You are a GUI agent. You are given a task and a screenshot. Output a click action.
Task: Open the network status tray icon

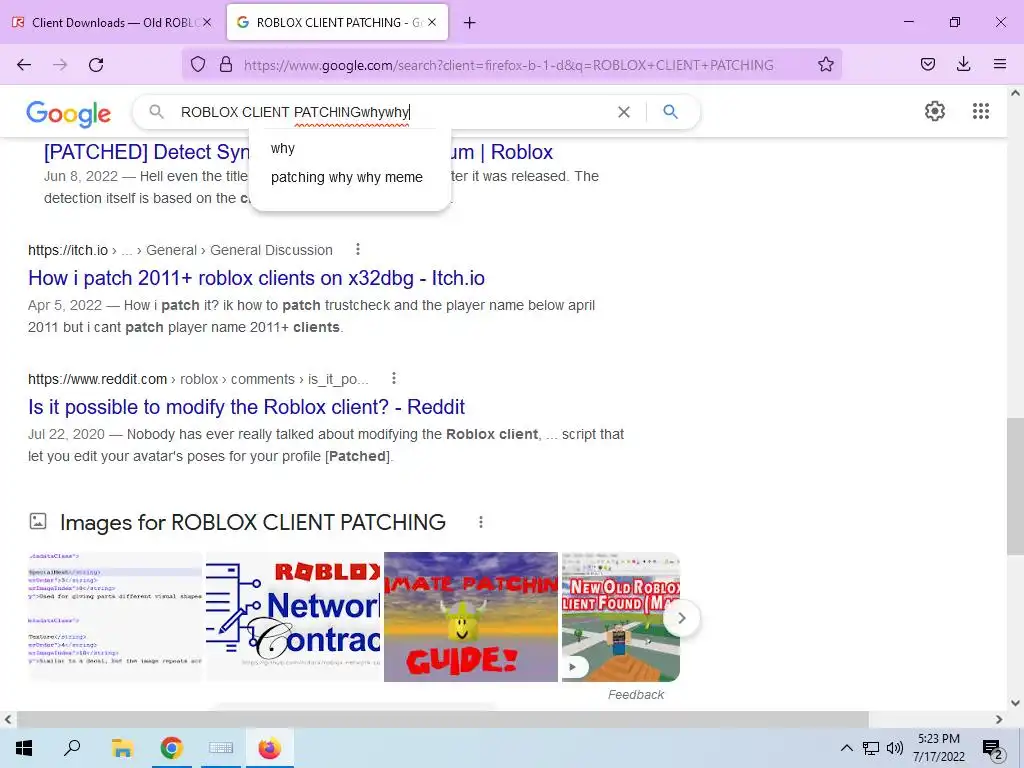pyautogui.click(x=871, y=748)
